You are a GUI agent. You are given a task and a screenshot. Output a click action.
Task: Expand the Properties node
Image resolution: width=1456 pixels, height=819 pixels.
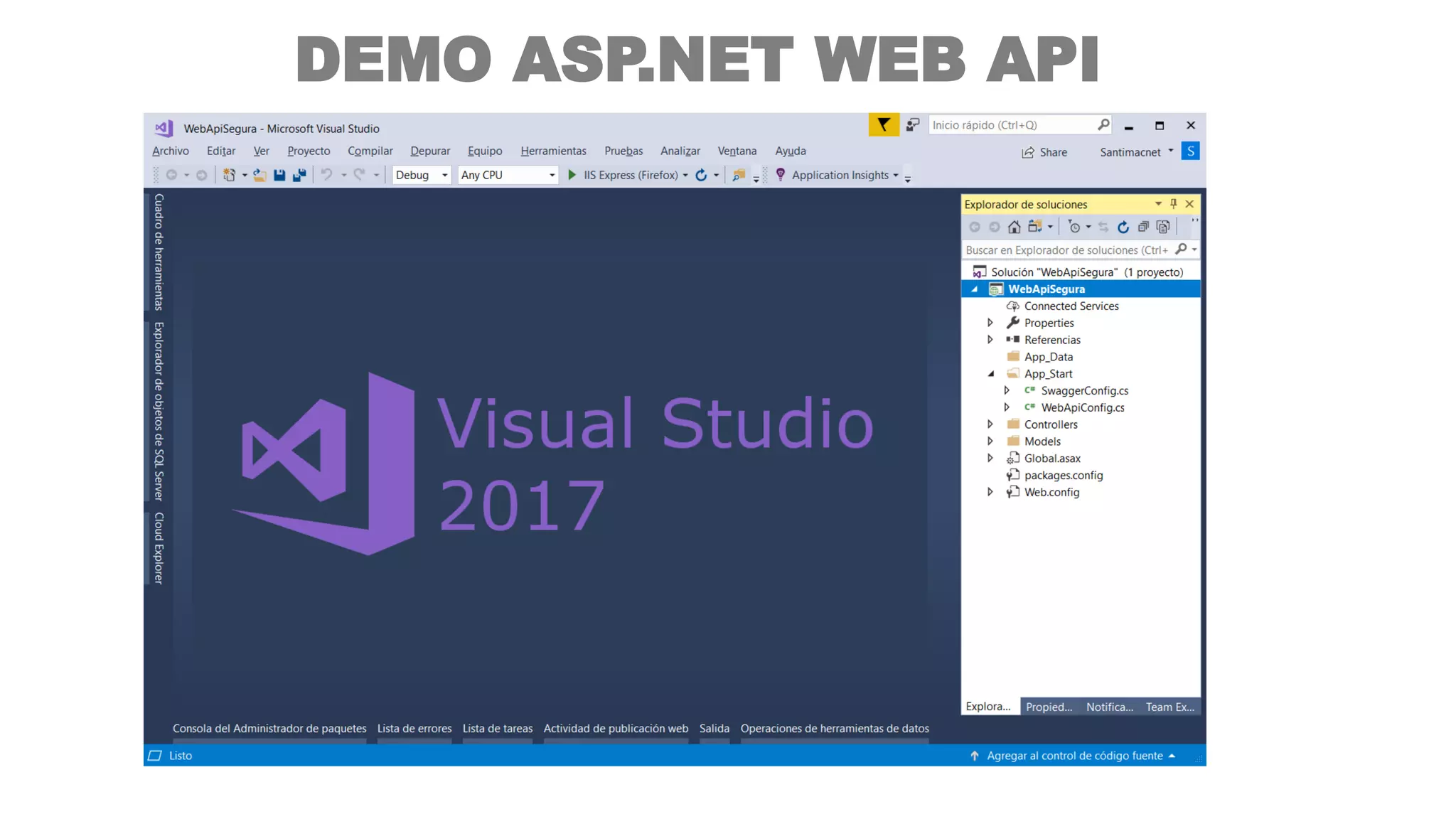[x=990, y=323]
